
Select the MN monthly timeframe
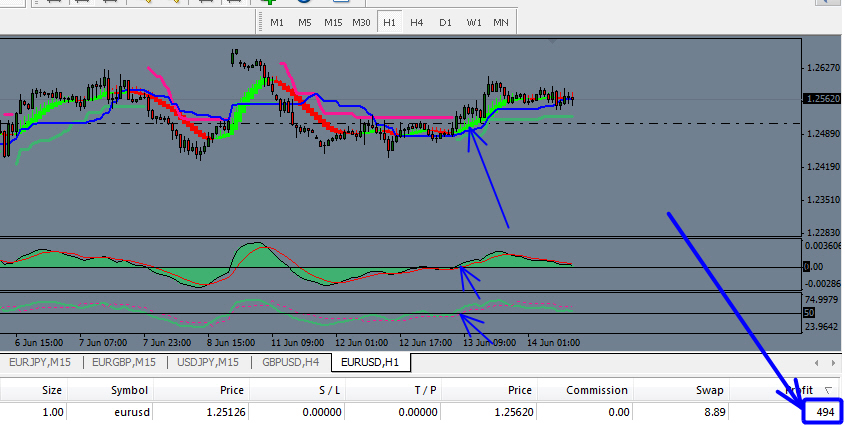coord(500,22)
